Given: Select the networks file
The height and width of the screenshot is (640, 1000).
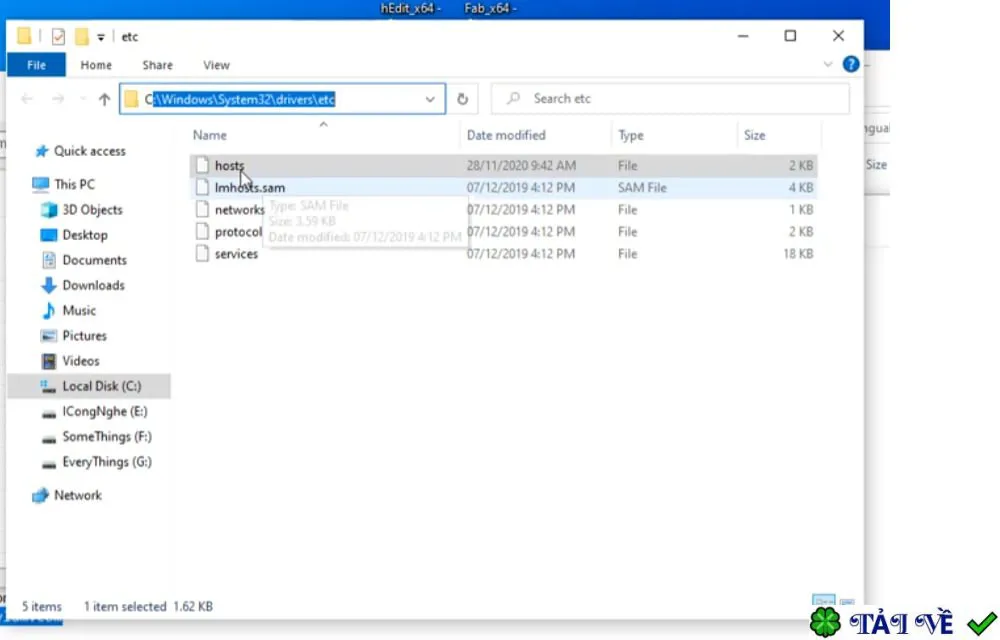Looking at the screenshot, I should 239,210.
